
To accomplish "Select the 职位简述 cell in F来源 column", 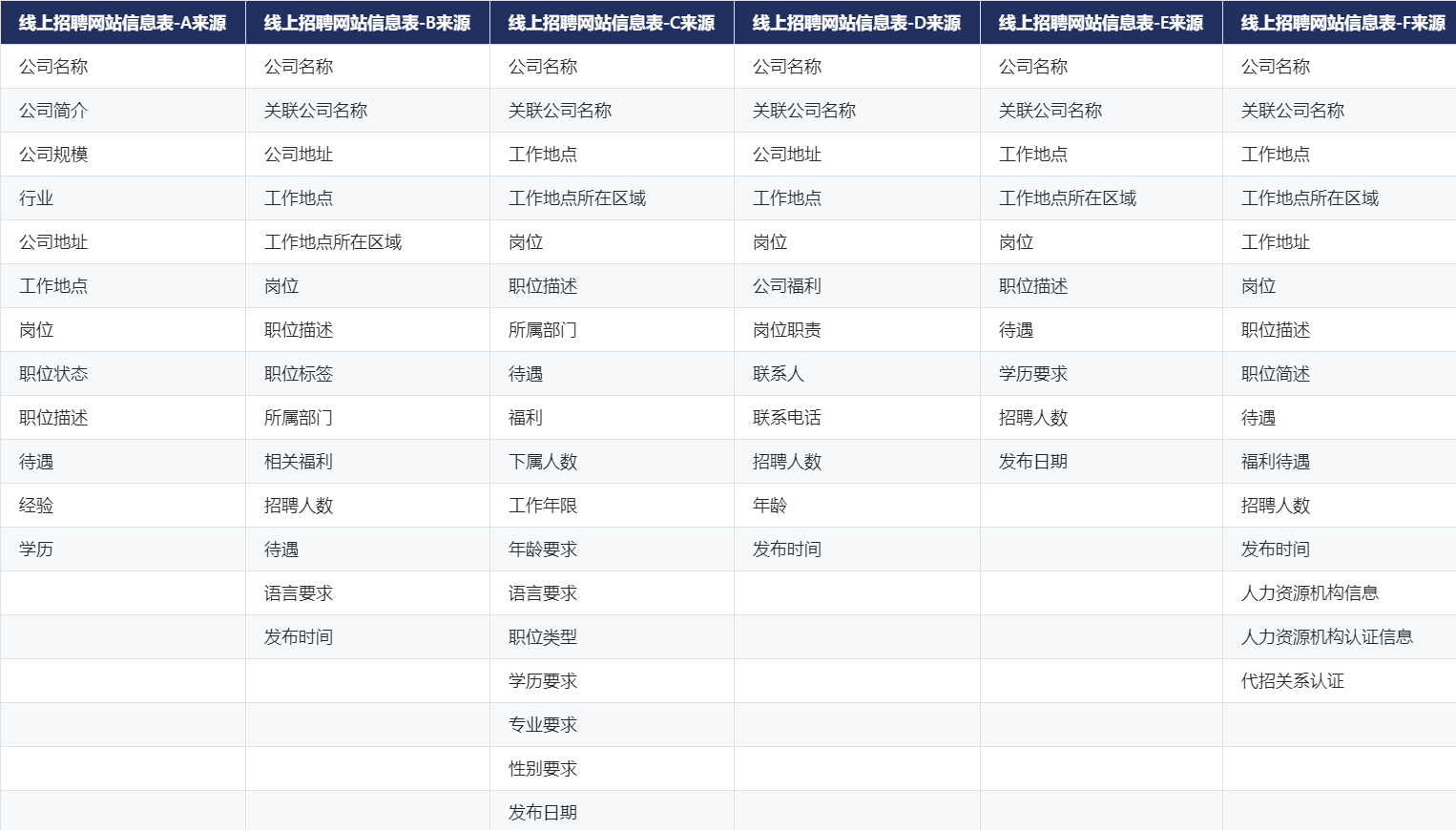I will click(x=1340, y=374).
